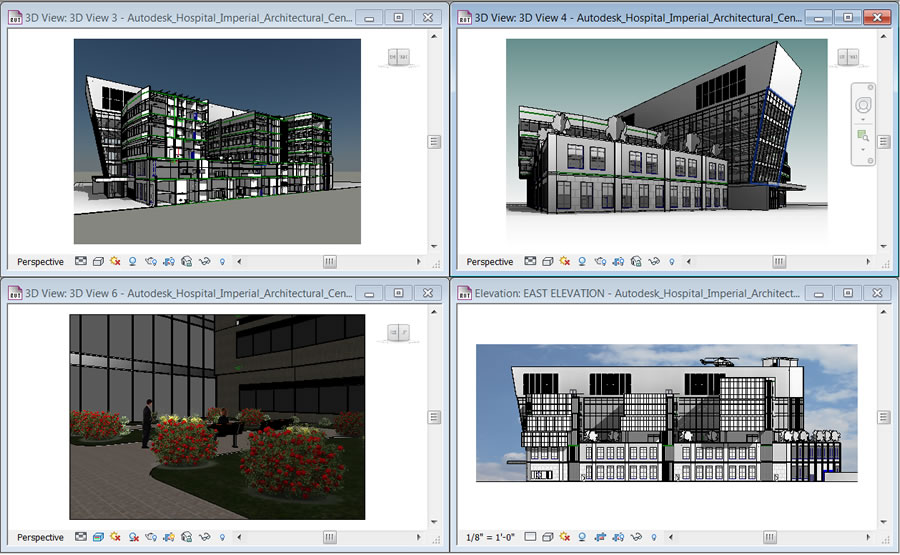Image resolution: width=900 pixels, height=555 pixels.
Task: Toggle Sun Path in 3D View 3
Action: click(115, 261)
